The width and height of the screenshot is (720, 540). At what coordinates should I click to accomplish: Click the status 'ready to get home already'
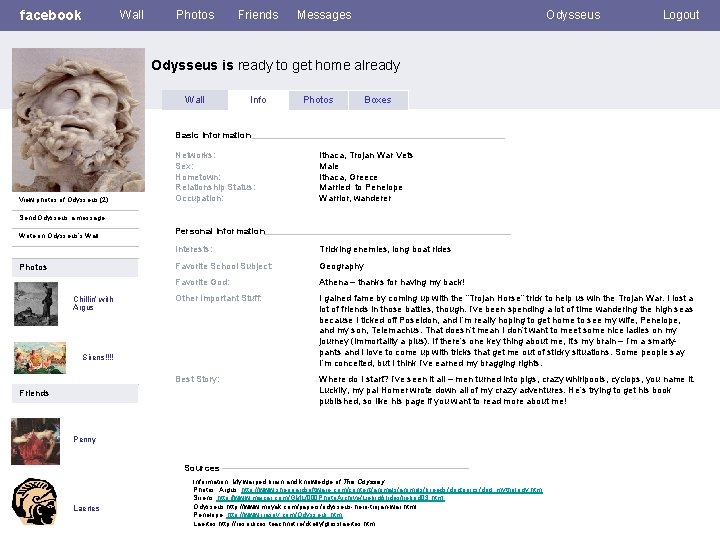319,65
